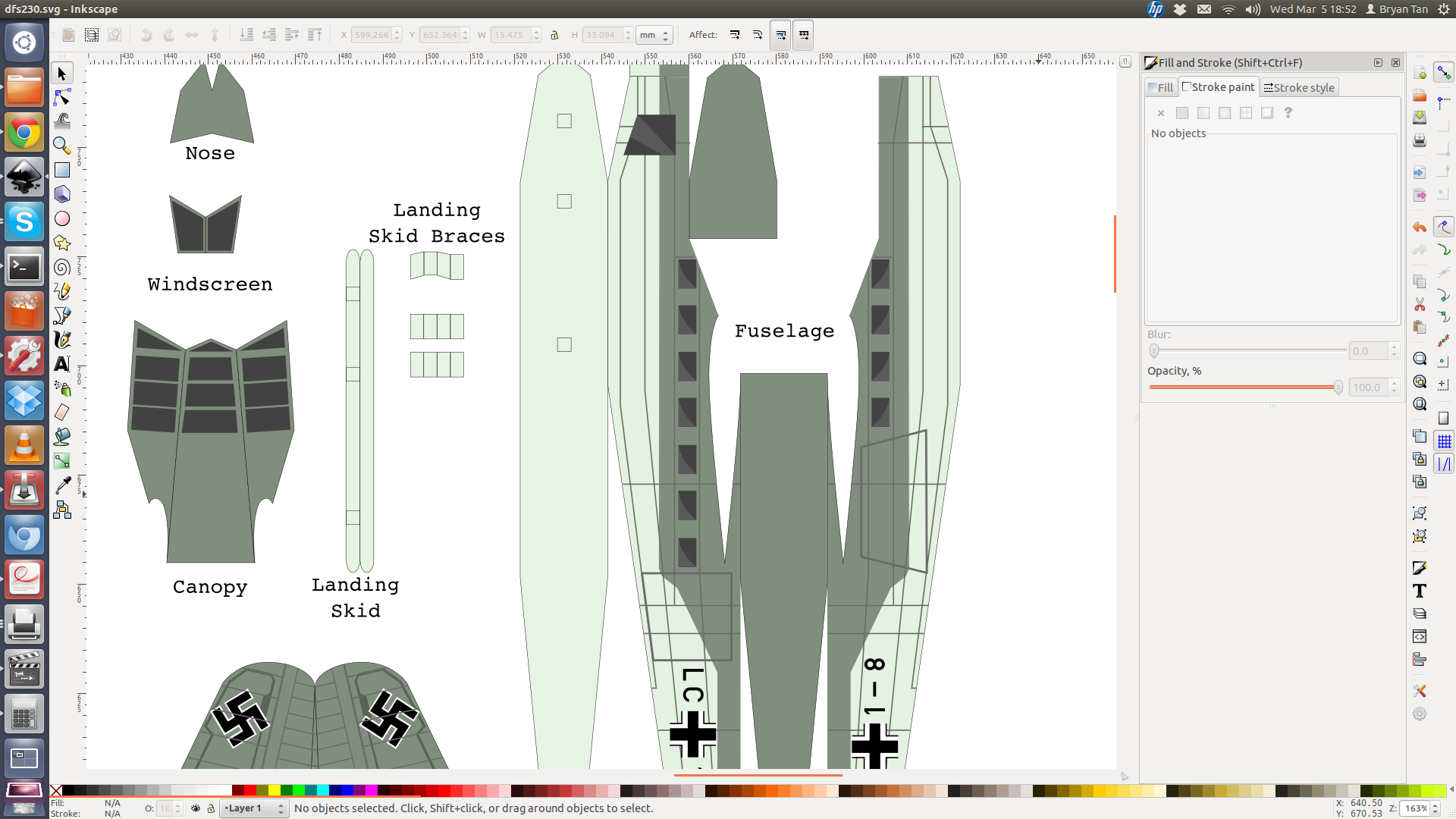The width and height of the screenshot is (1456, 819).
Task: Select the Rectangle tool
Action: point(62,170)
